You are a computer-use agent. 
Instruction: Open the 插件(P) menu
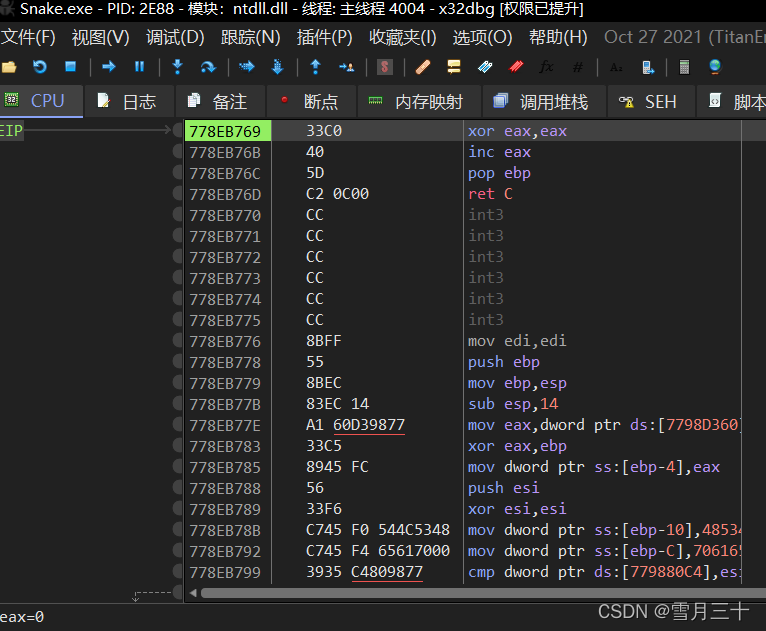324,37
